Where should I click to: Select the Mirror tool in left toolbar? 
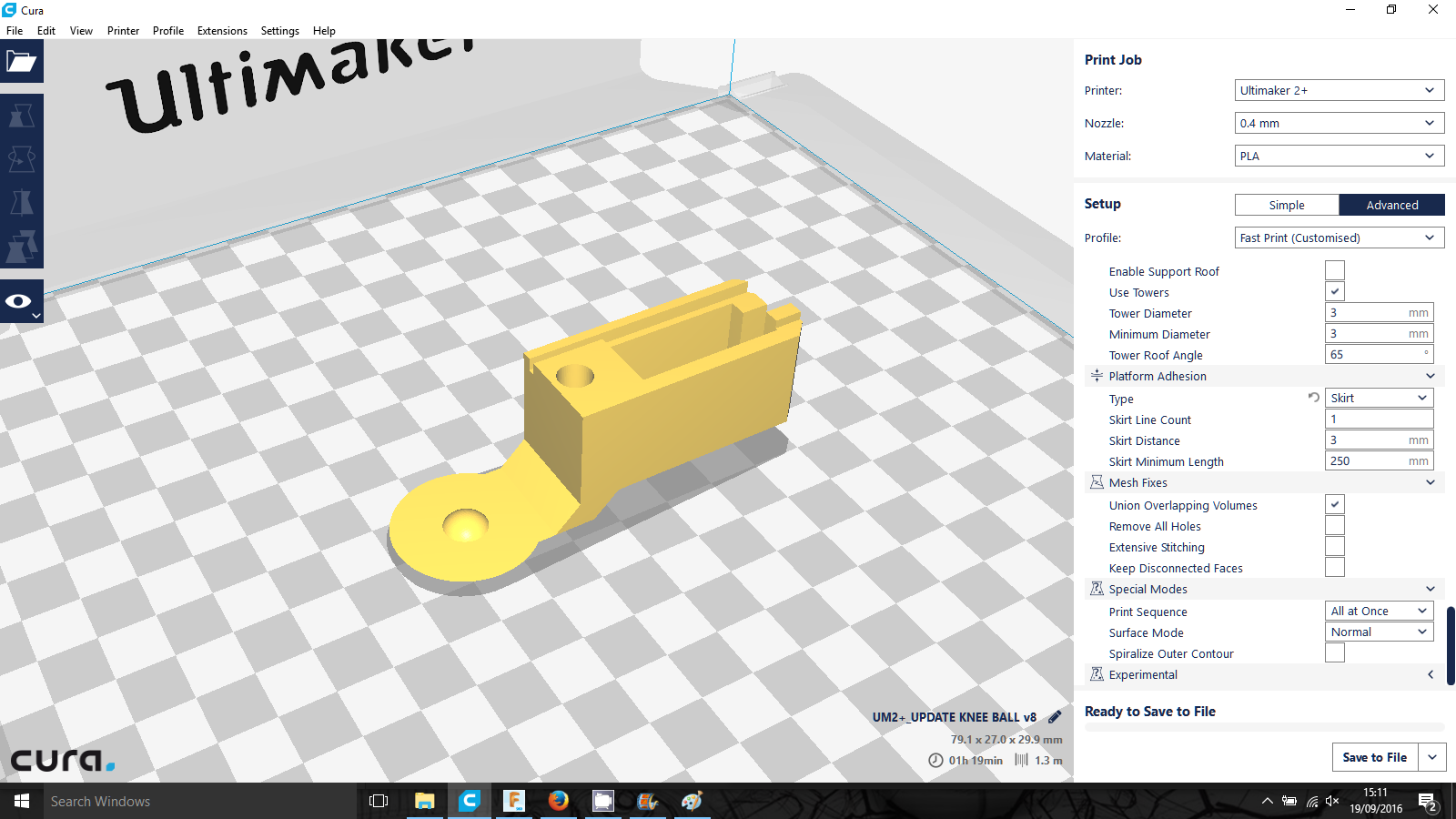[x=21, y=202]
